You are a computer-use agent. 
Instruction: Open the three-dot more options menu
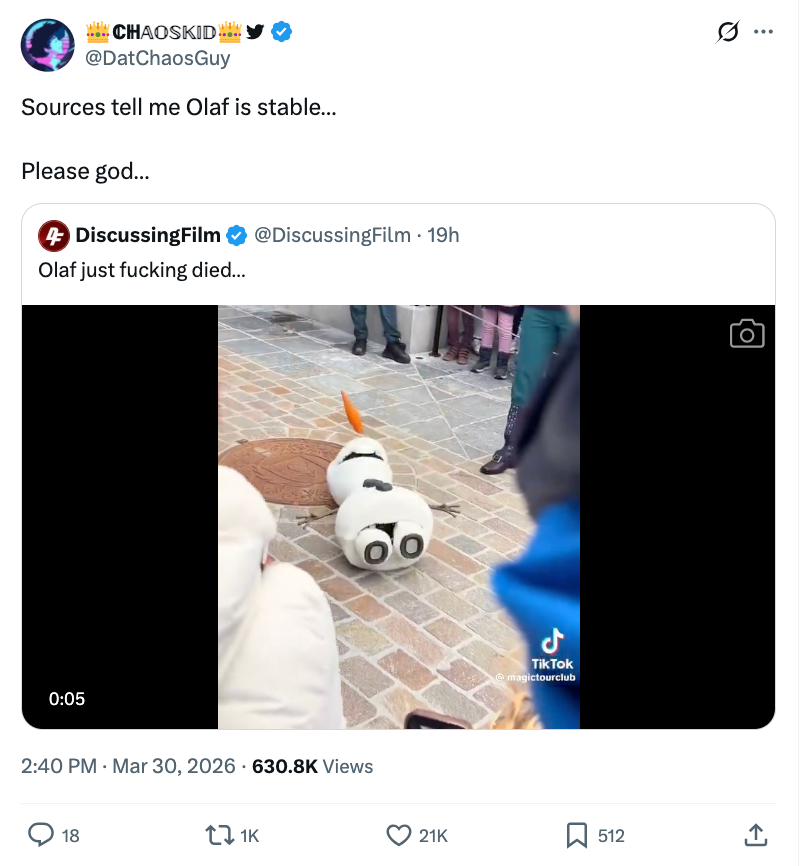pos(764,32)
